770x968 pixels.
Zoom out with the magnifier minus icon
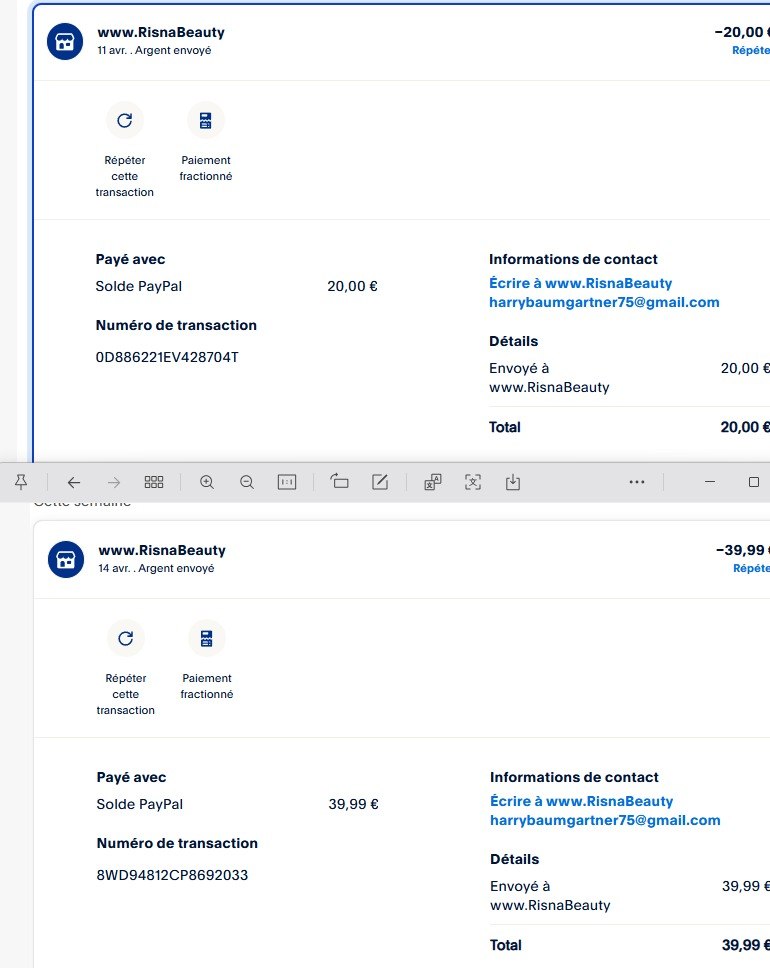tap(247, 482)
